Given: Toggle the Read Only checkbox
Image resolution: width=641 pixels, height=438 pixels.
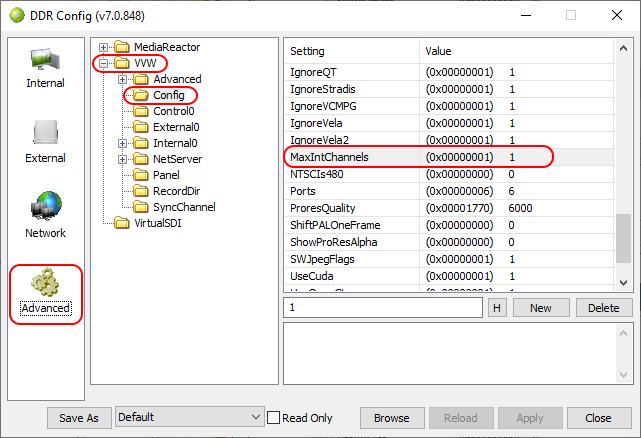Looking at the screenshot, I should pyautogui.click(x=273, y=418).
